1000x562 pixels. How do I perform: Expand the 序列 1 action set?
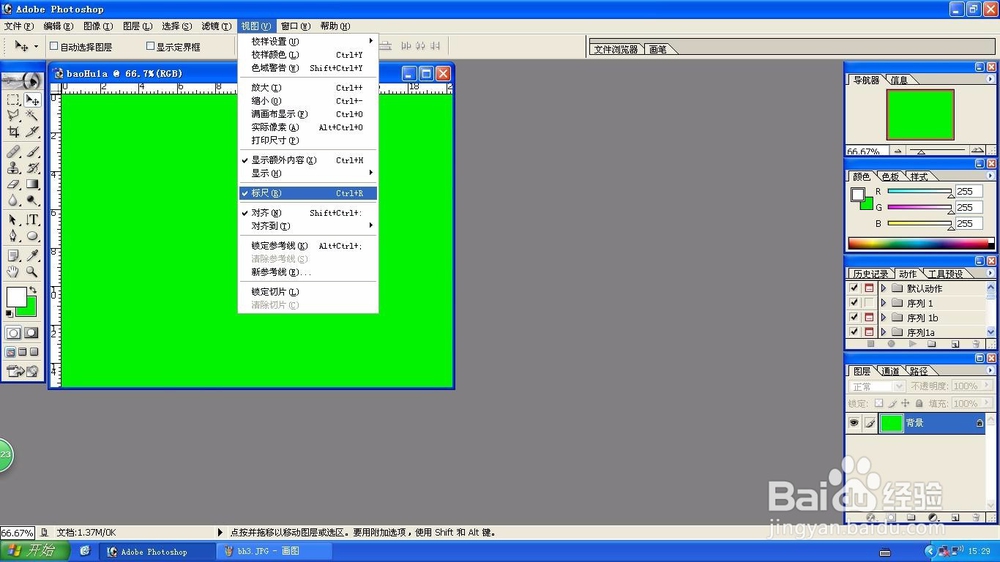(883, 303)
